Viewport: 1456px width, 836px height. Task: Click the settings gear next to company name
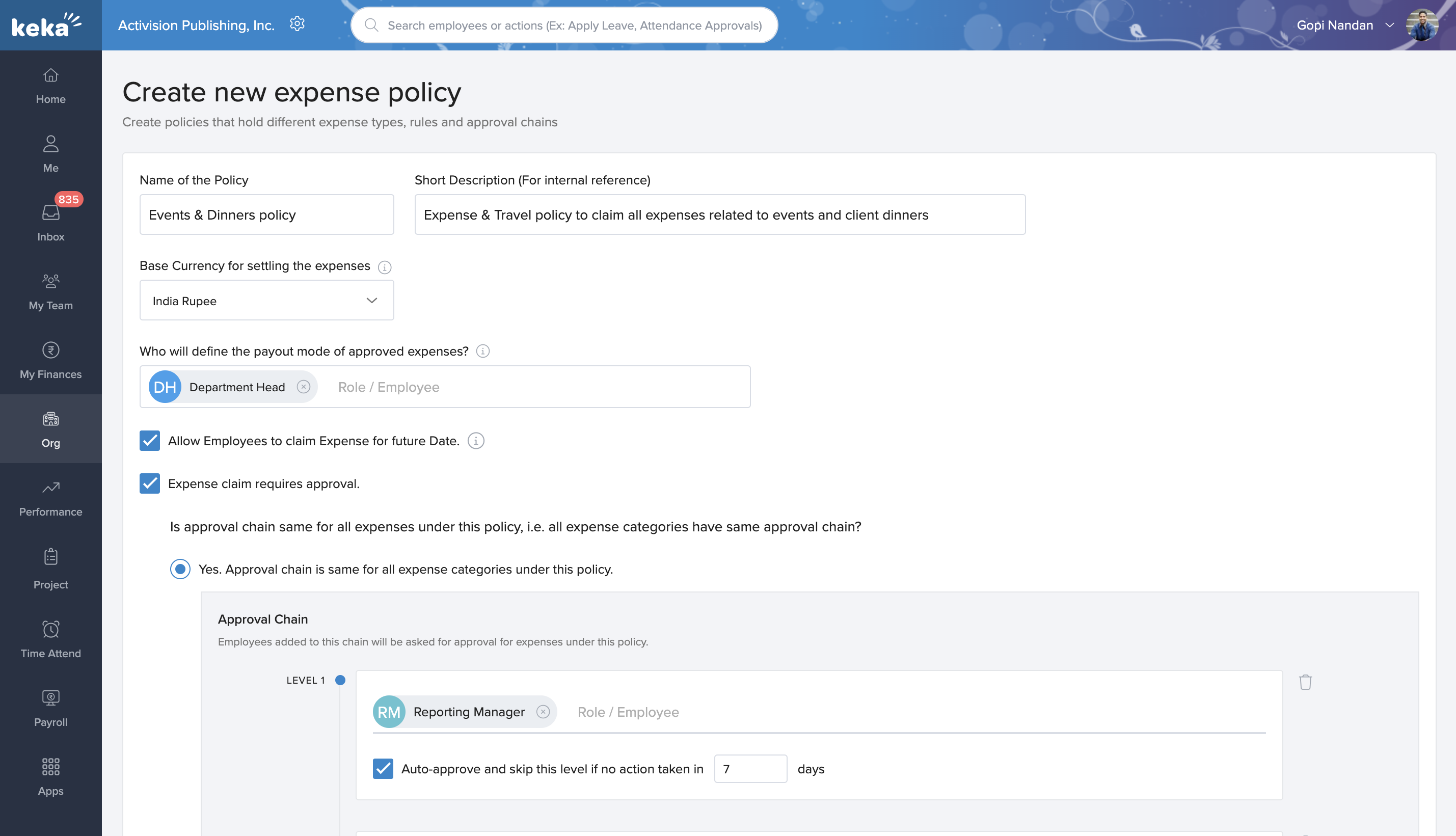[x=297, y=24]
